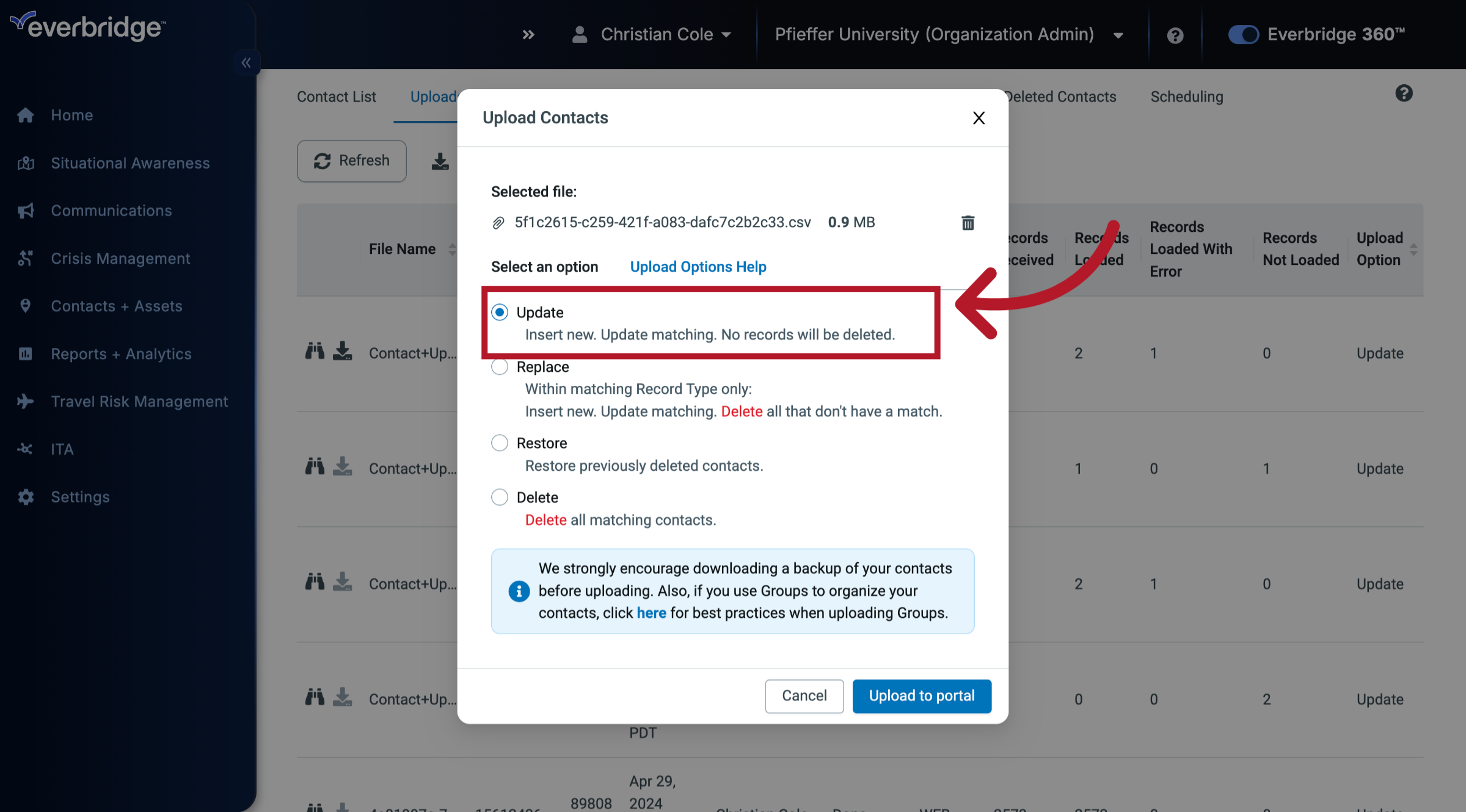Click Upload to portal
Viewport: 1466px width, 812px height.
point(922,696)
